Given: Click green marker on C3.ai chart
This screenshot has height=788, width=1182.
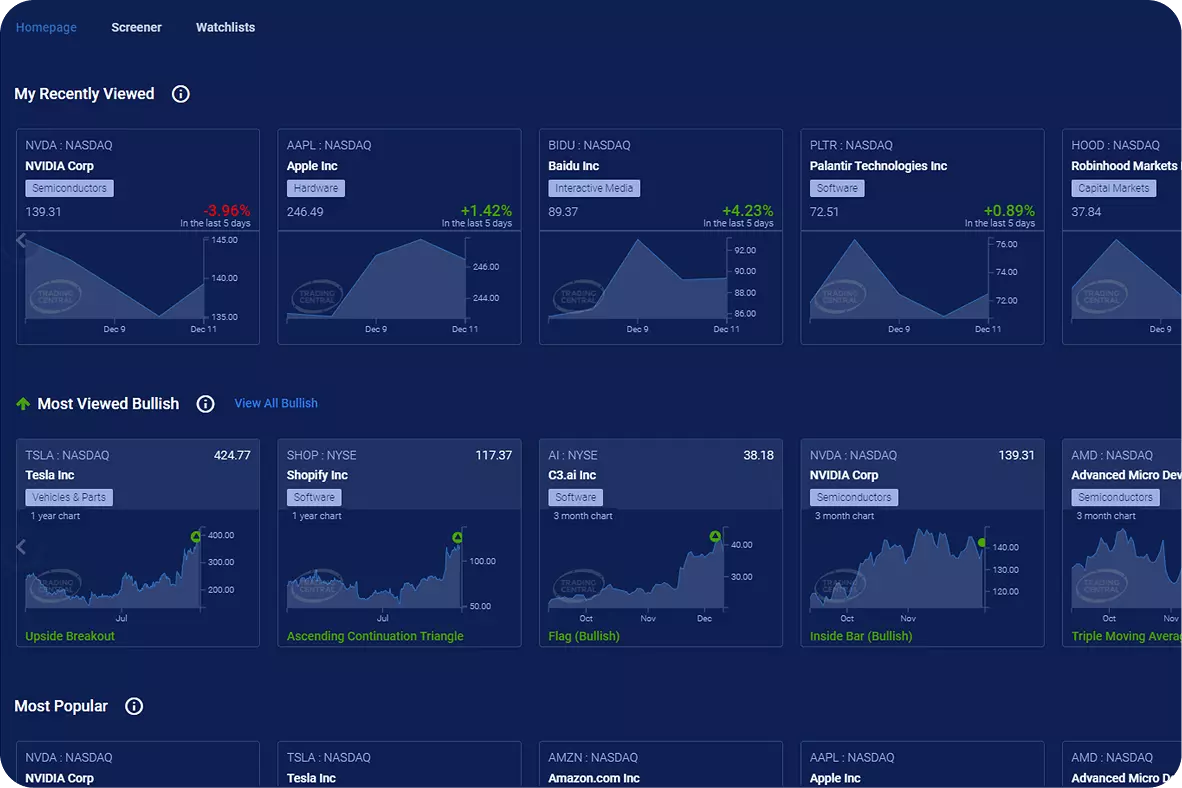Looking at the screenshot, I should [715, 537].
